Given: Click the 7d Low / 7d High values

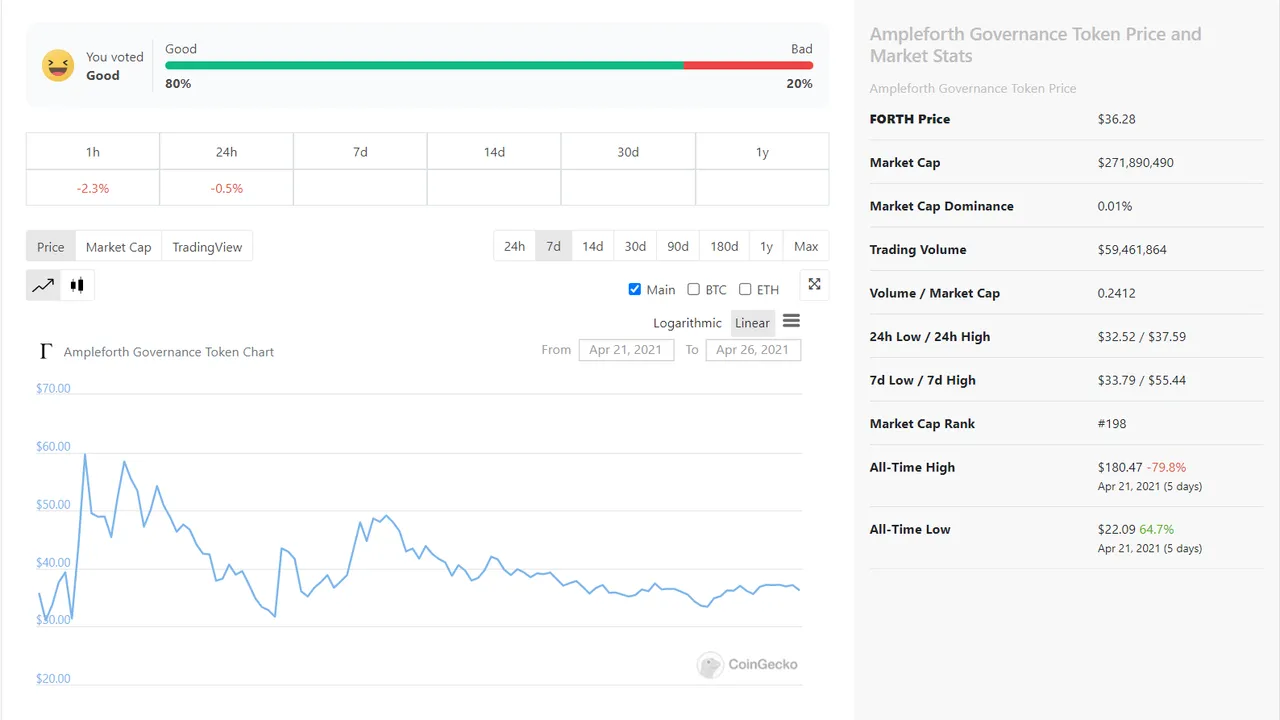Looking at the screenshot, I should tap(1142, 380).
